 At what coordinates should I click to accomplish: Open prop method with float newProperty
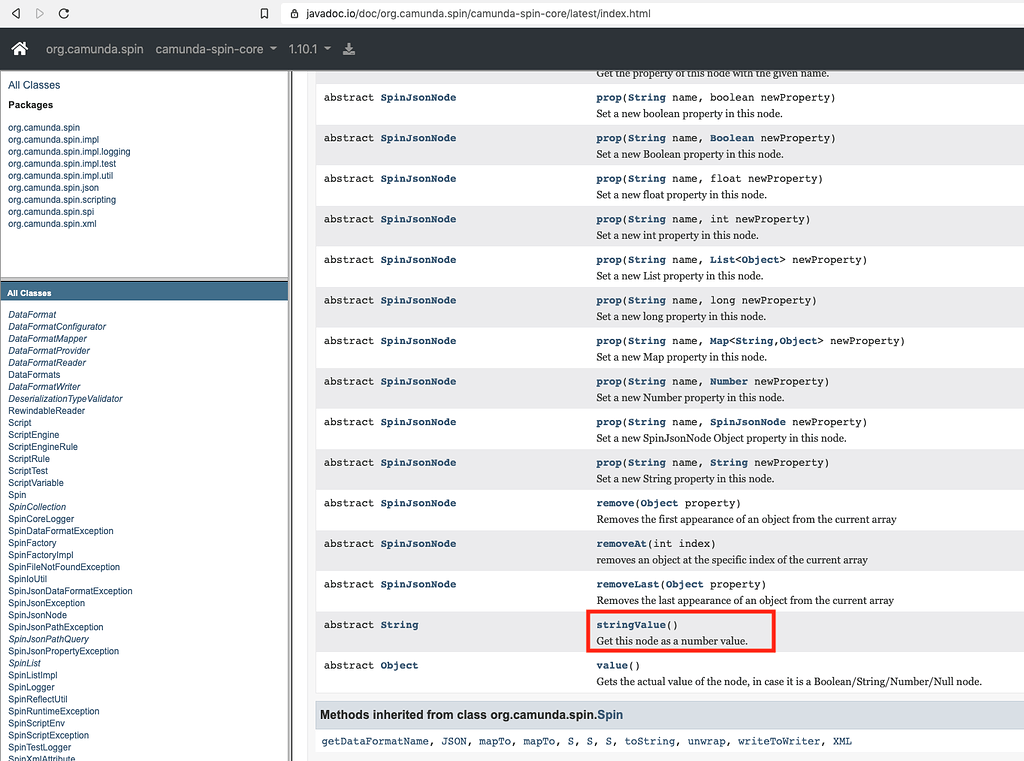[x=609, y=178]
